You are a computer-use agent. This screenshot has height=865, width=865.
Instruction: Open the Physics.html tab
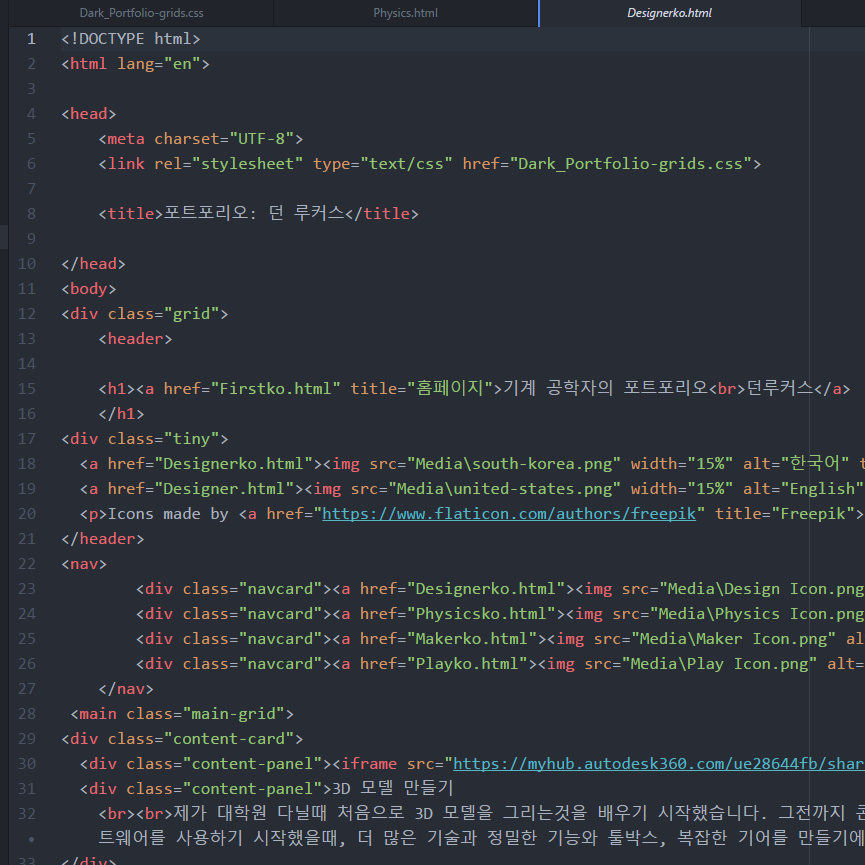click(405, 13)
